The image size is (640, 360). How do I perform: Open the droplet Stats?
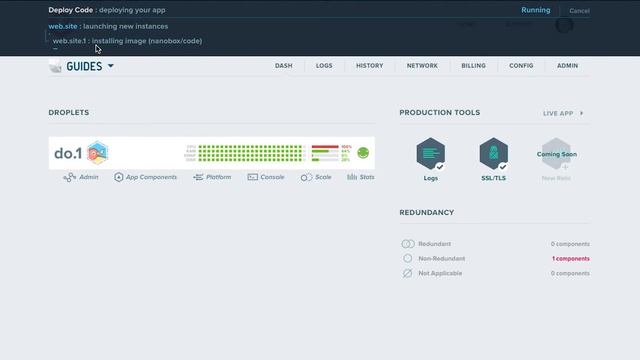tap(360, 177)
